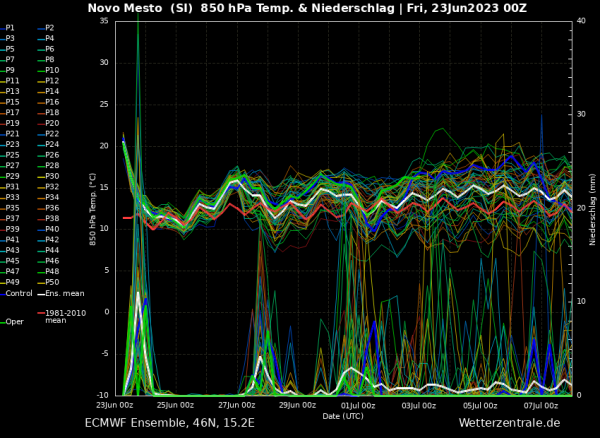Image resolution: width=600 pixels, height=438 pixels.
Task: Click the -10 temperature axis label
Action: pyautogui.click(x=102, y=395)
